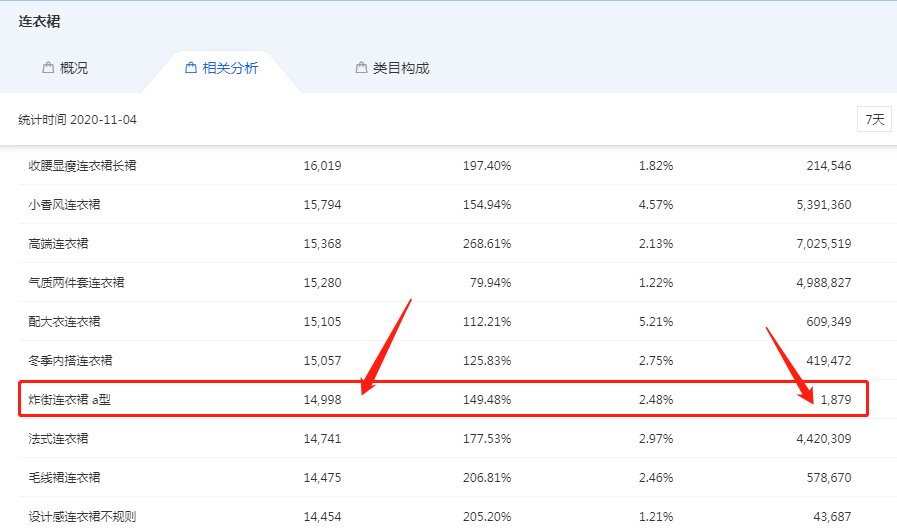This screenshot has width=897, height=531.
Task: Click the percentage 197.40%
Action: pos(487,166)
